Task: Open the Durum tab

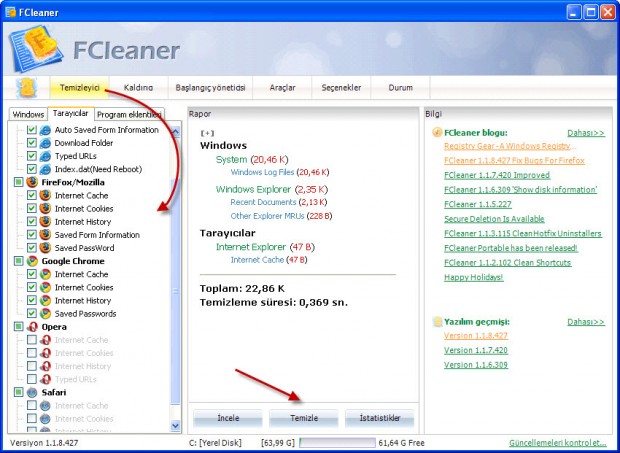Action: [401, 88]
